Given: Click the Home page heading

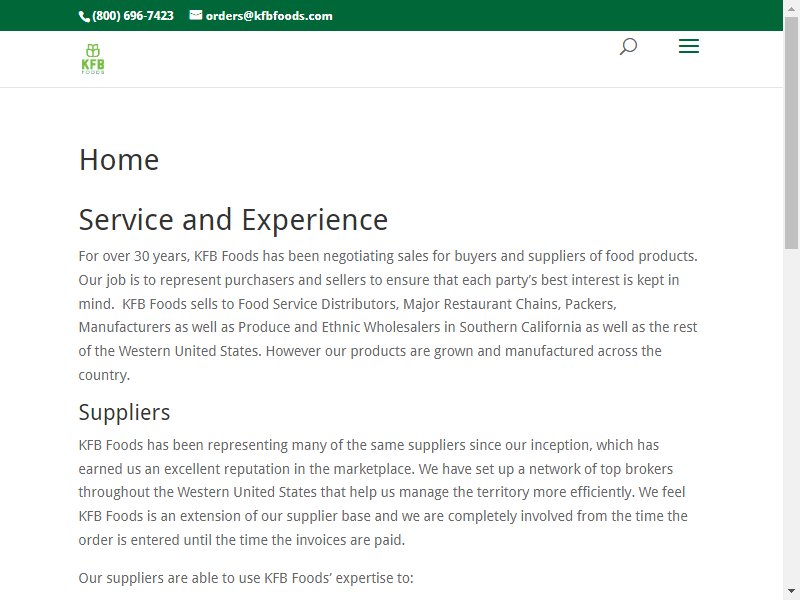Looking at the screenshot, I should coord(119,160).
